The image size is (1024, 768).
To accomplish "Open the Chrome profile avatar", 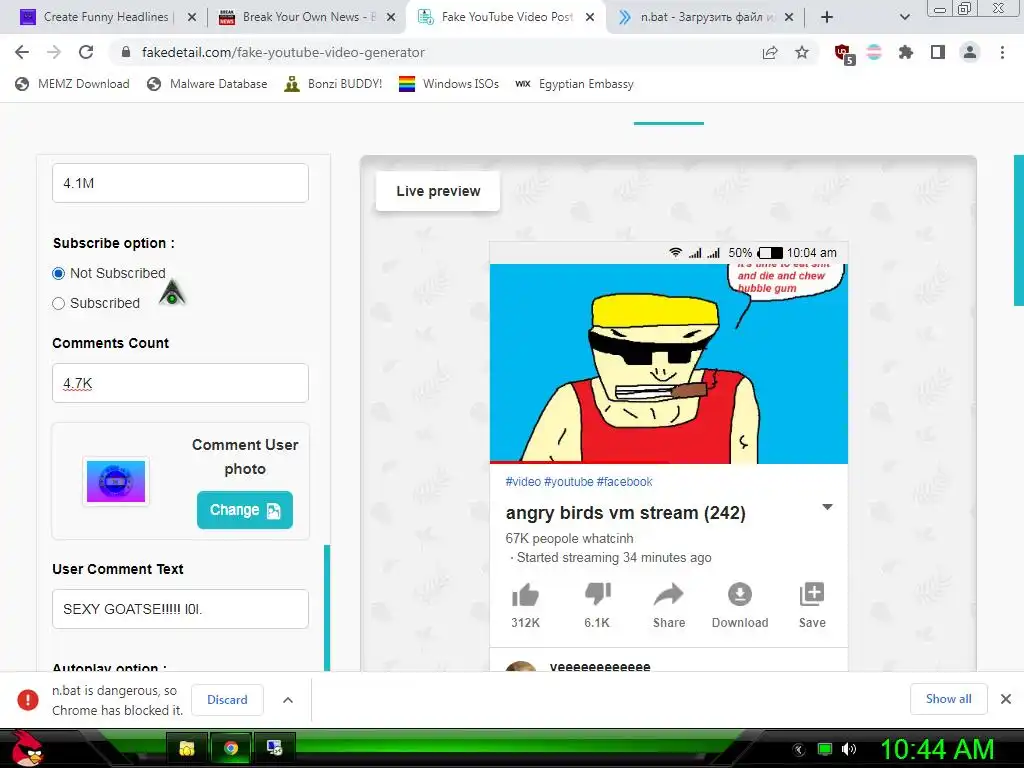I will click(x=970, y=52).
